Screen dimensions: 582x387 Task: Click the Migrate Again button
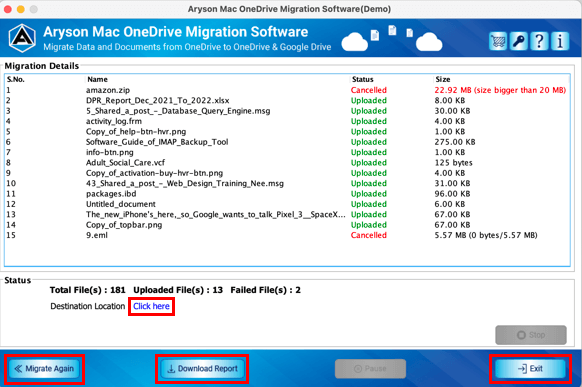click(x=44, y=369)
